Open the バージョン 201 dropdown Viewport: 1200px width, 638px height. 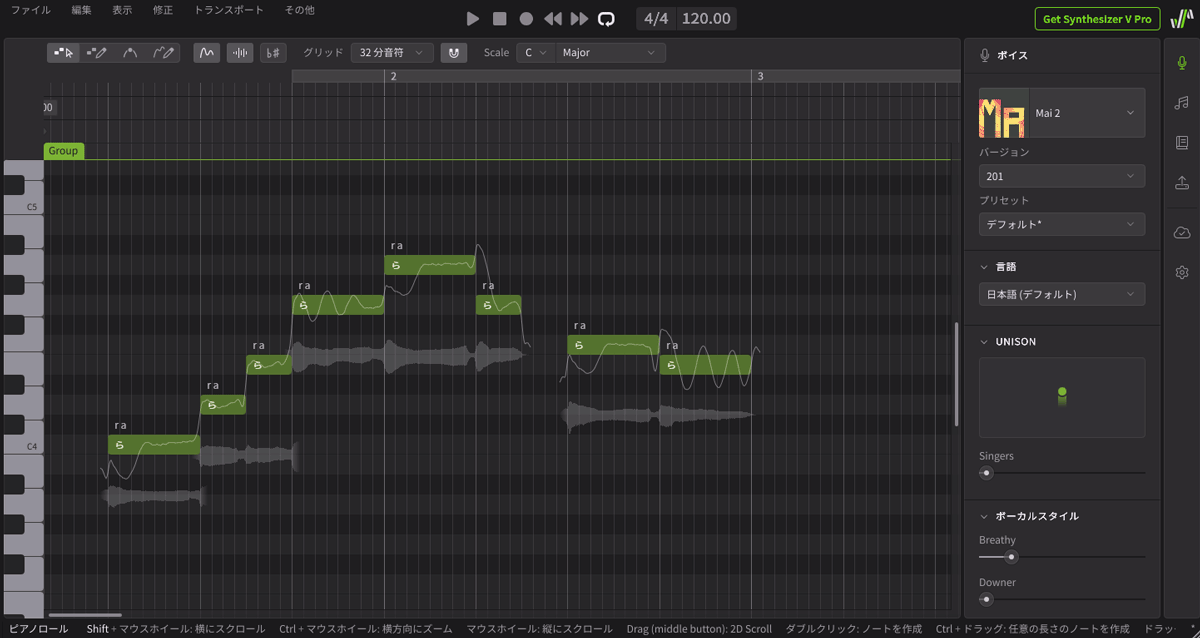click(x=1062, y=176)
